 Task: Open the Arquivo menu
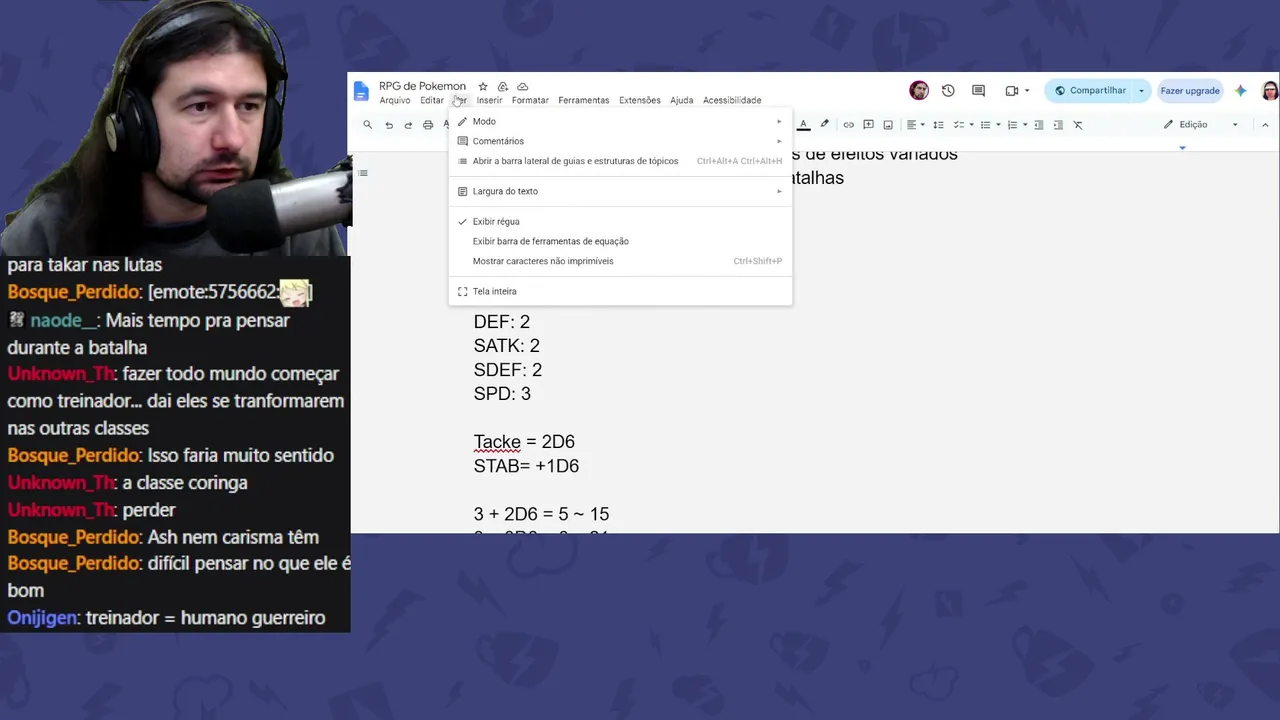coord(395,100)
